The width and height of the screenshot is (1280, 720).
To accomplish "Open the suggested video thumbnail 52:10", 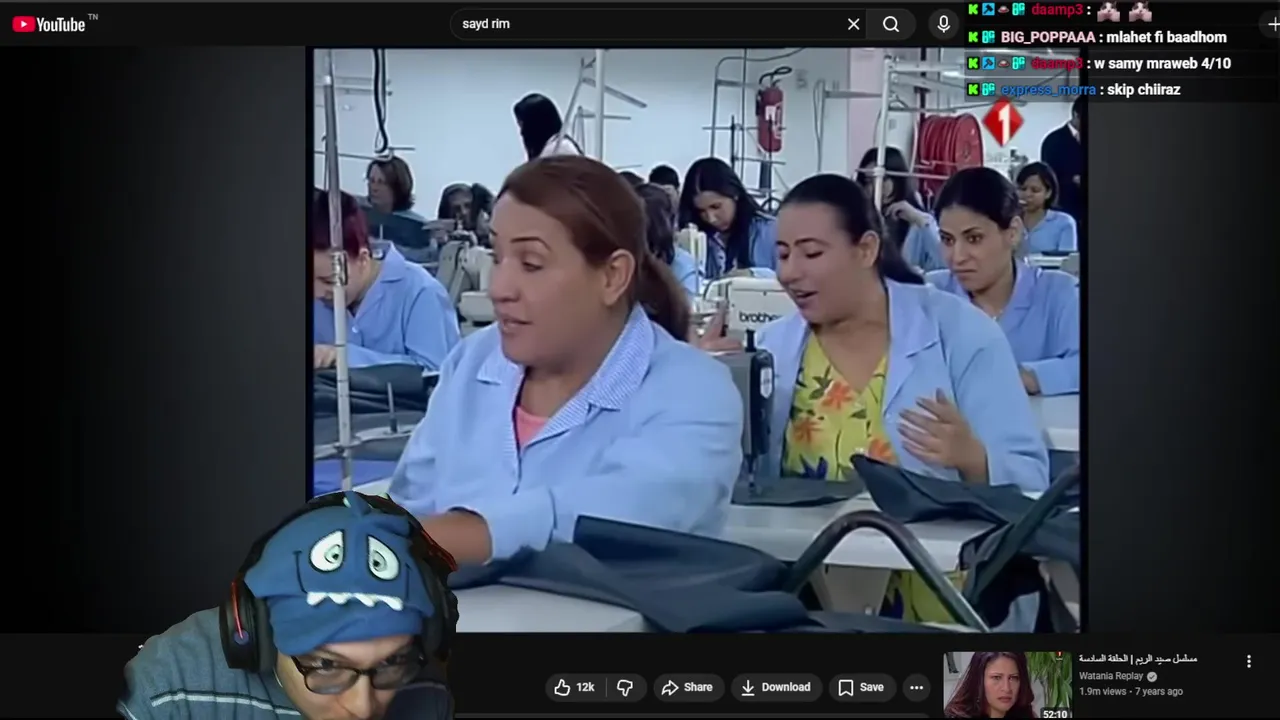I will 1007,685.
